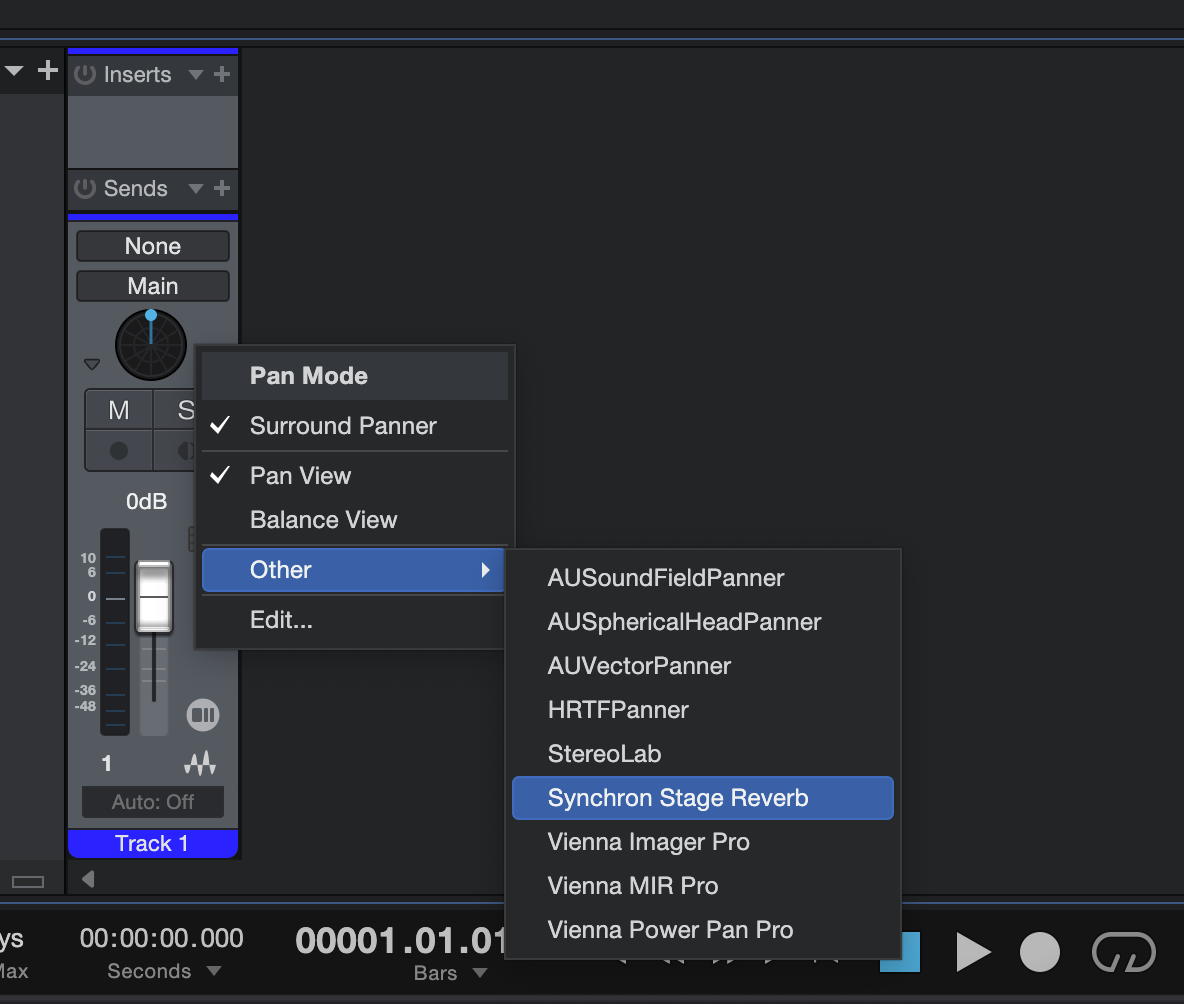Open the Inserts dropdown arrow

[x=196, y=75]
